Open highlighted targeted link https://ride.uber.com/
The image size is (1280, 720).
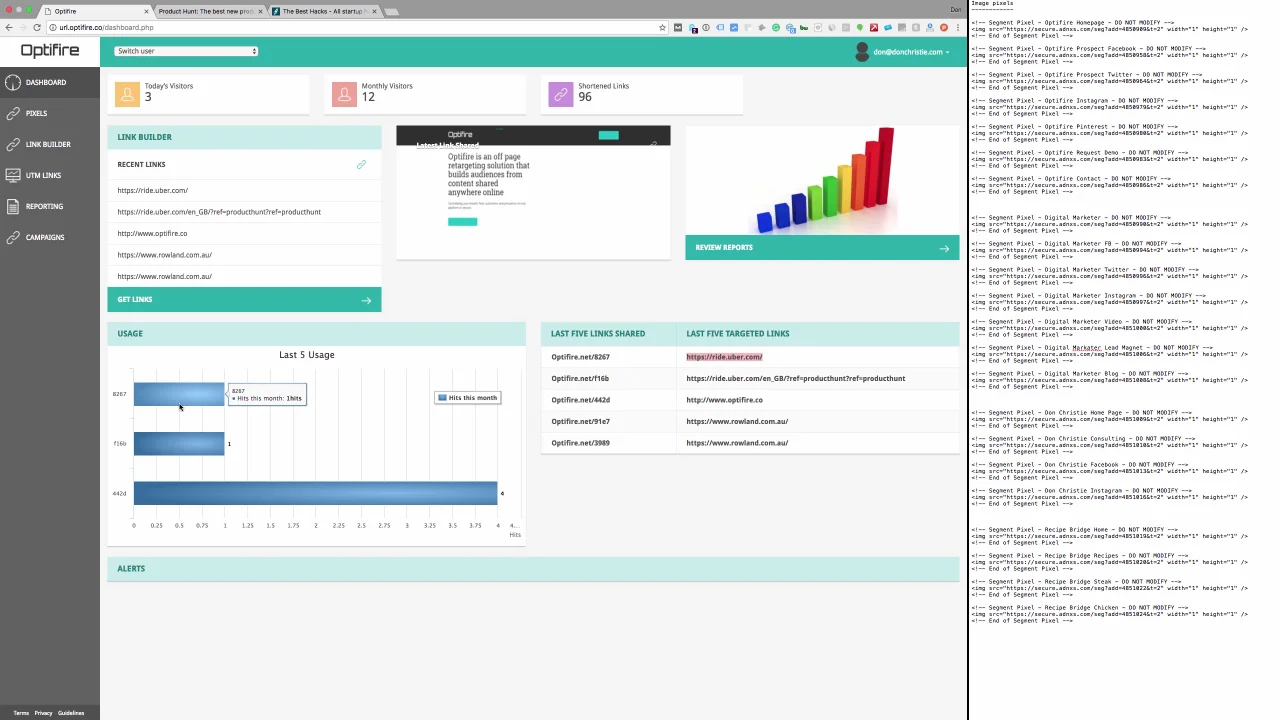click(x=724, y=357)
